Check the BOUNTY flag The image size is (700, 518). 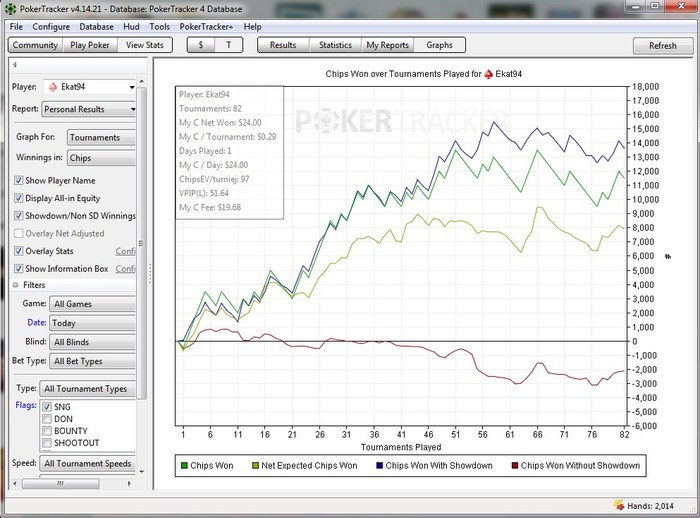pyautogui.click(x=47, y=431)
